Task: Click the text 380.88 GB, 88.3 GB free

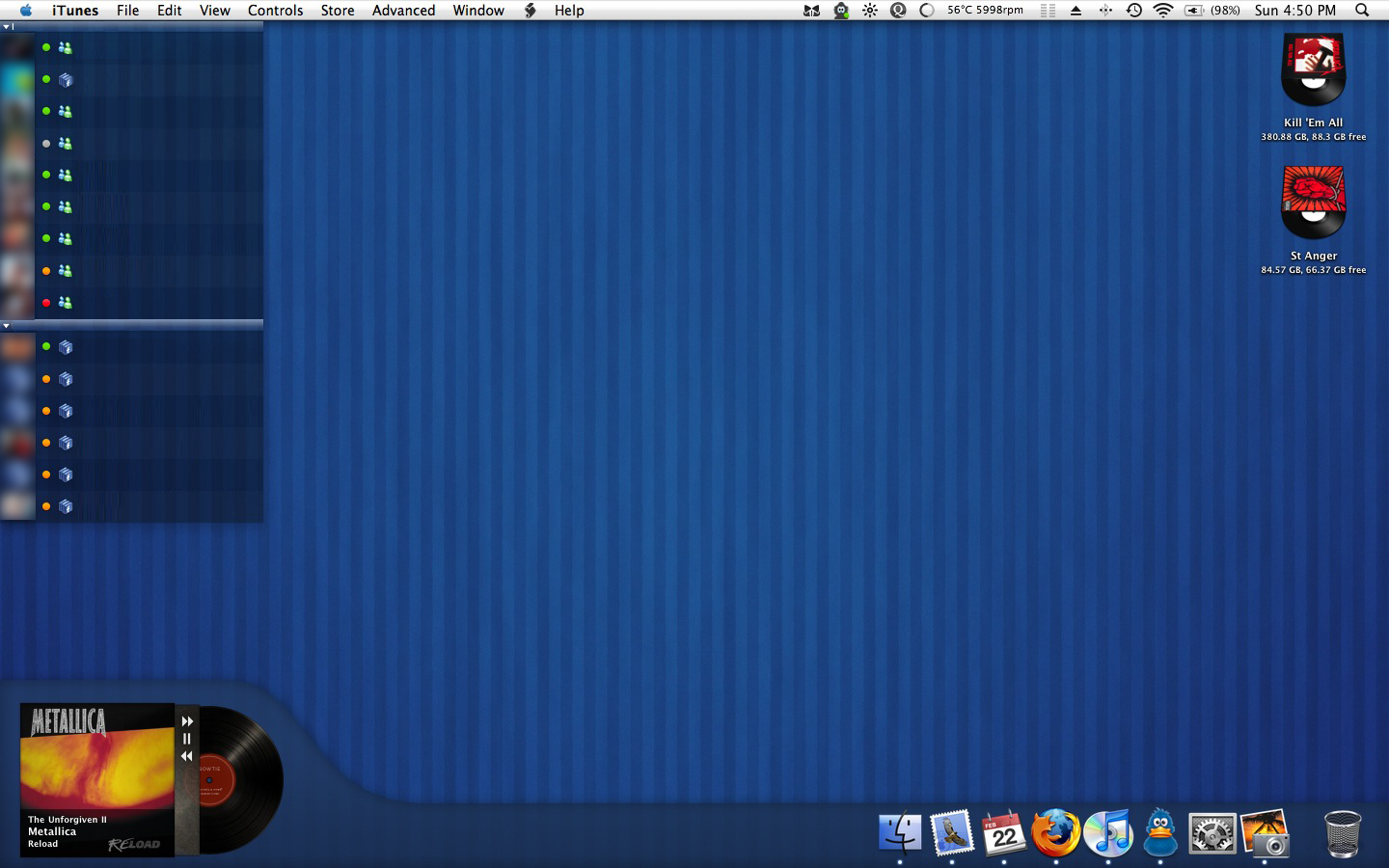Action: (x=1314, y=137)
